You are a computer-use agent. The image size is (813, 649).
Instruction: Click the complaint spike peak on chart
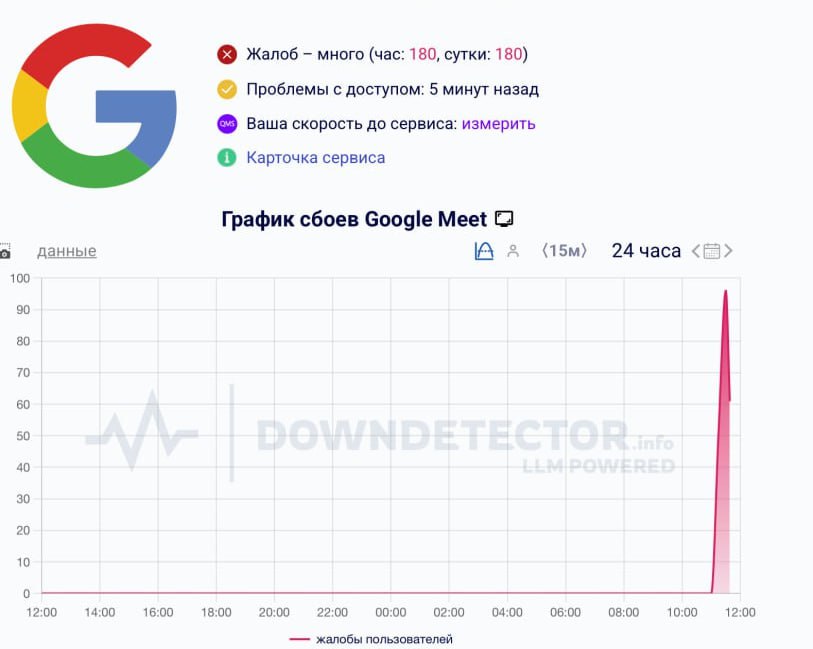725,292
